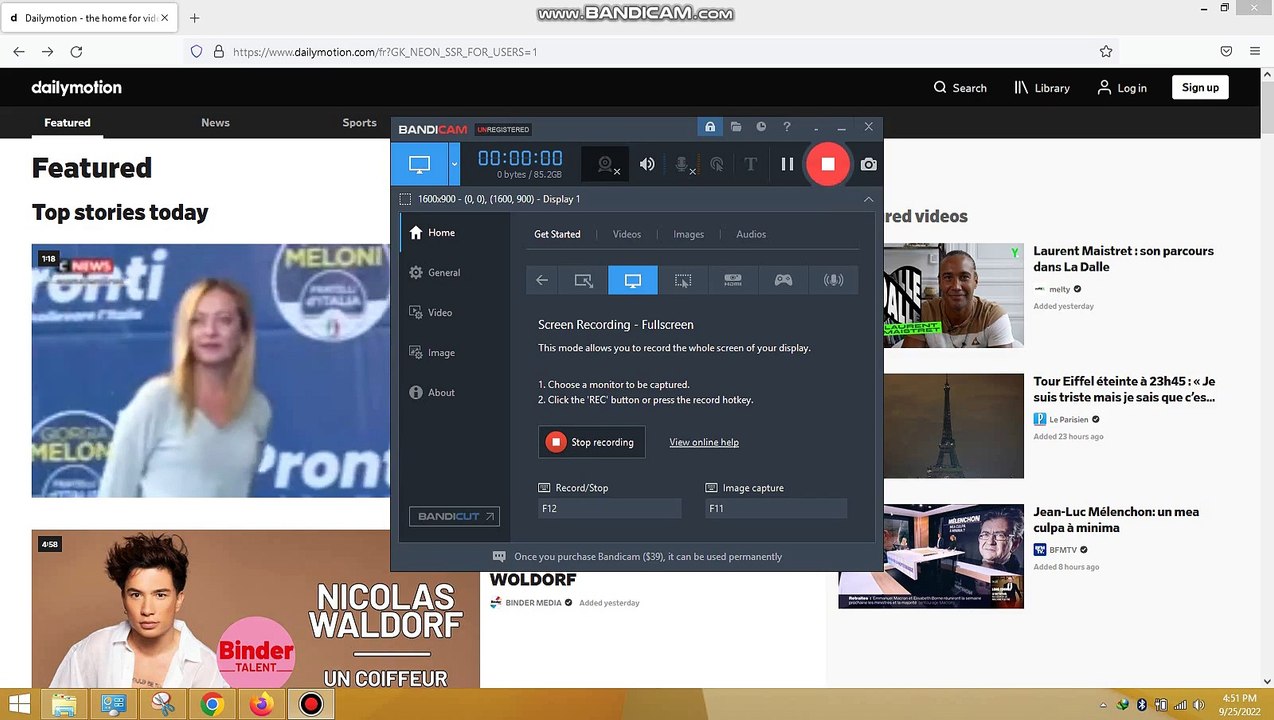This screenshot has height=720, width=1274.
Task: Click the dailymotion logo
Action: (76, 88)
